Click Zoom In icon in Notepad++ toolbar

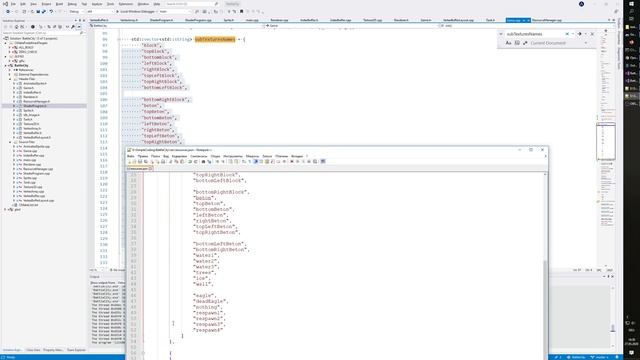point(217,162)
